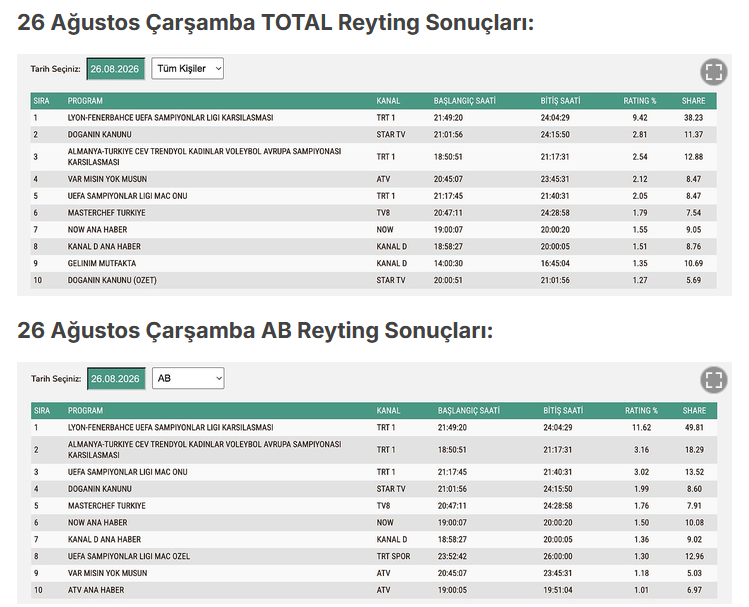Click PROGRAM column header in AB table

86,411
